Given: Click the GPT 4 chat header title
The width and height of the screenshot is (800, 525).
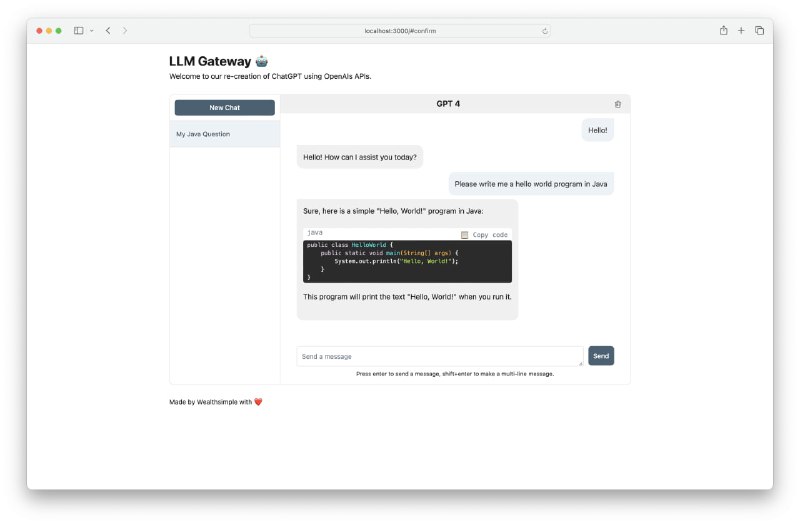Looking at the screenshot, I should pos(448,104).
